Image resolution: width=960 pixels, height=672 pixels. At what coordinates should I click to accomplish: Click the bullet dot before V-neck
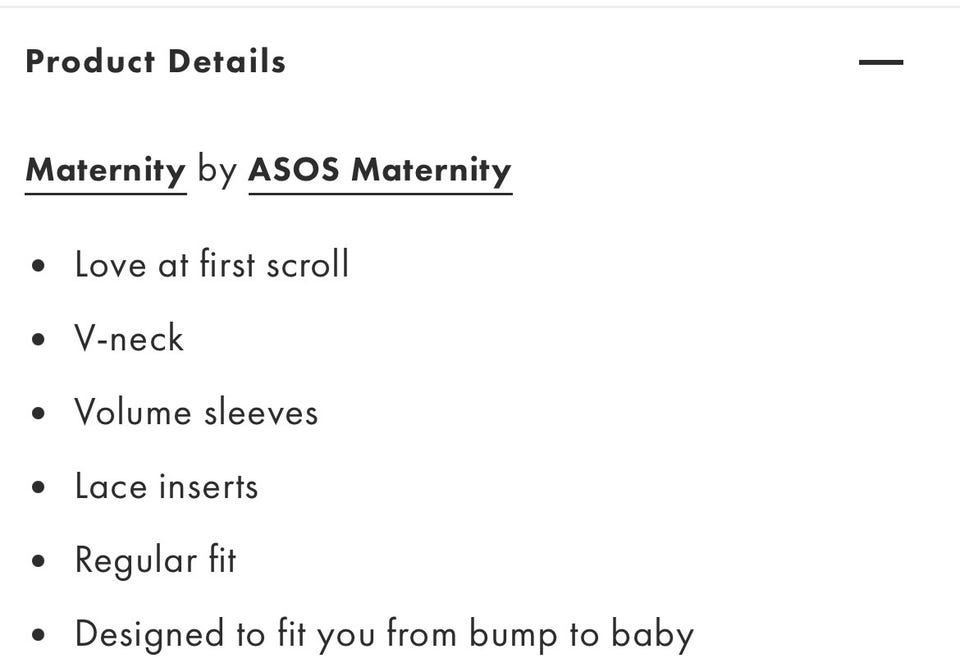pos(38,339)
